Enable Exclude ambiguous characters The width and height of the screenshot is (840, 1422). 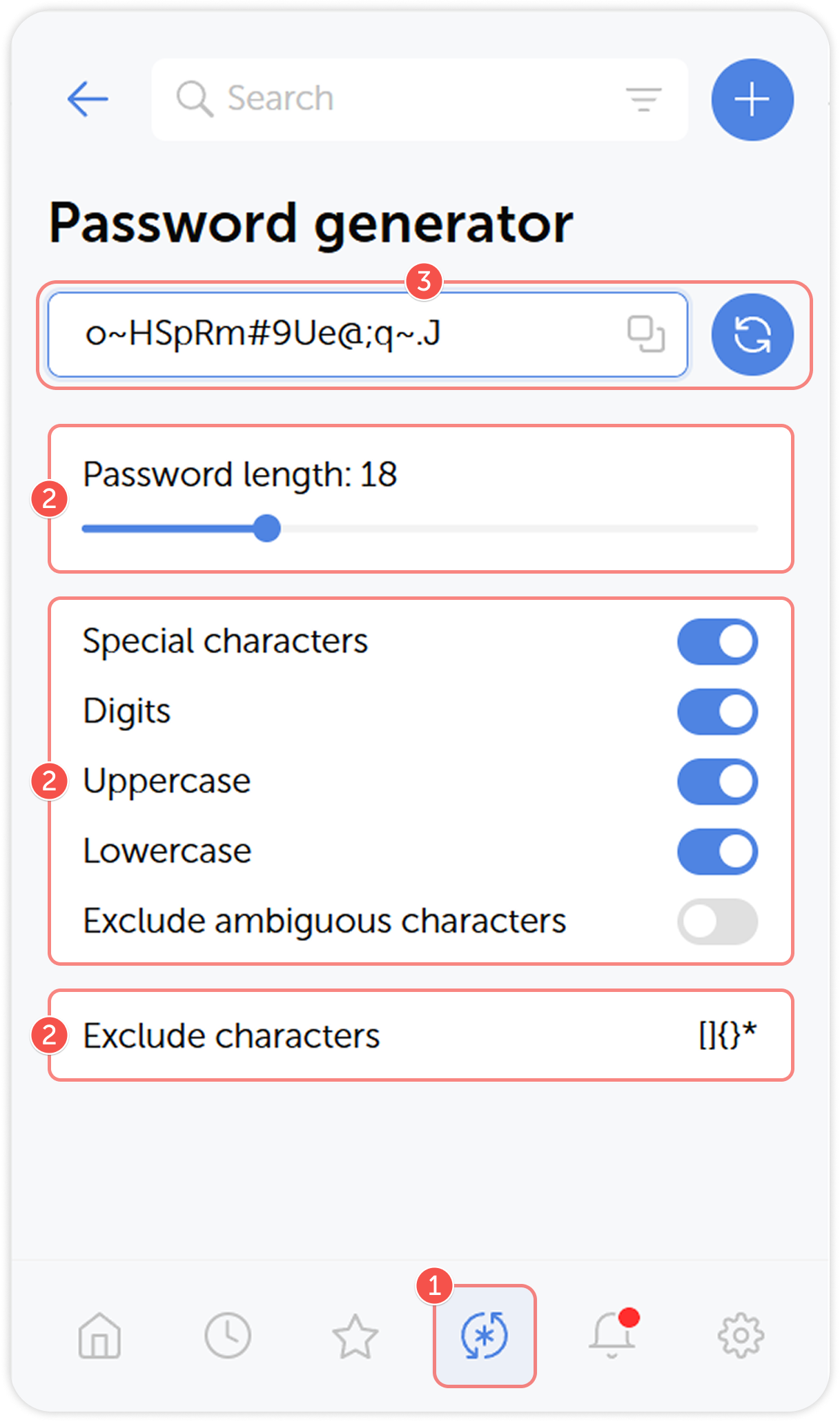pos(716,921)
